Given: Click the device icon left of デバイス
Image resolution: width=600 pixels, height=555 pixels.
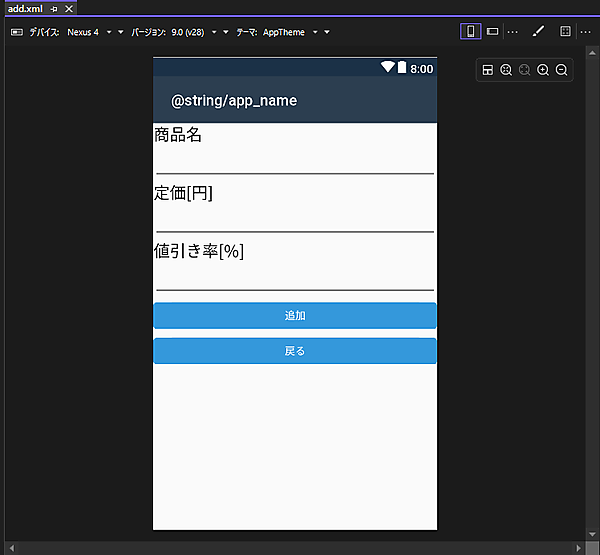Looking at the screenshot, I should pyautogui.click(x=17, y=32).
